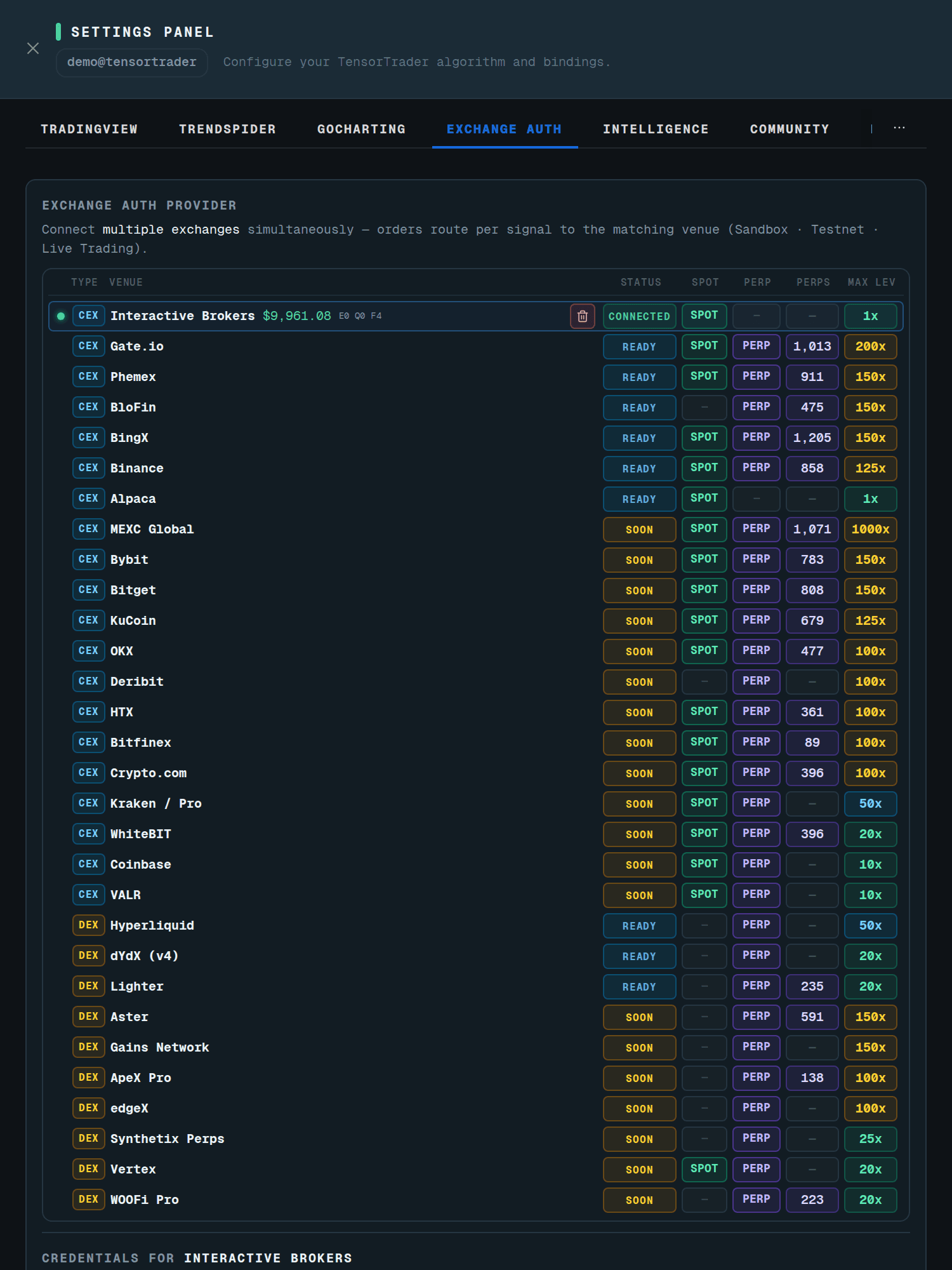The width and height of the screenshot is (952, 1270).
Task: Pick the Coinbase venue
Action: pyautogui.click(x=476, y=865)
